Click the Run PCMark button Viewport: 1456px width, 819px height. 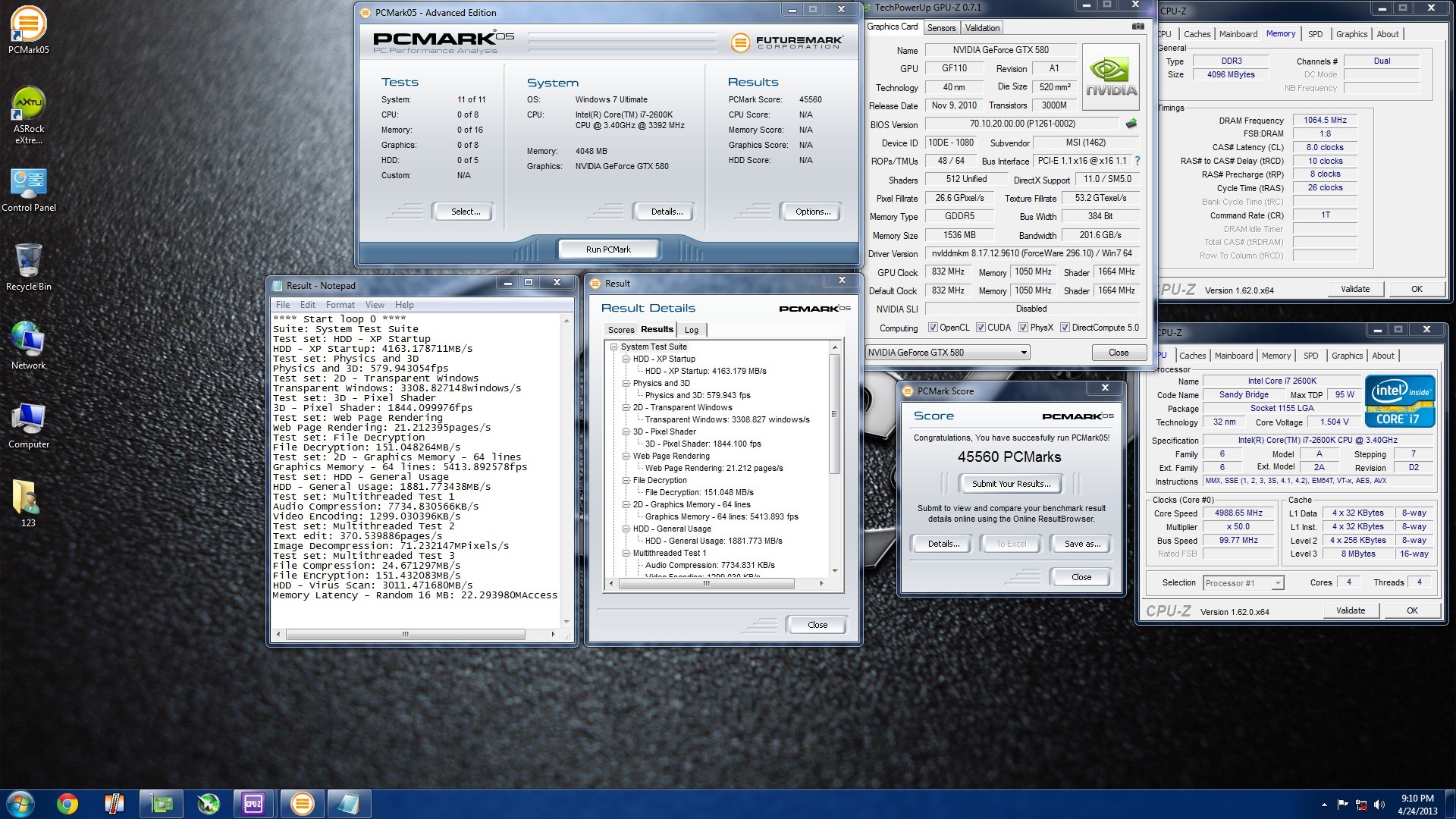coord(608,249)
